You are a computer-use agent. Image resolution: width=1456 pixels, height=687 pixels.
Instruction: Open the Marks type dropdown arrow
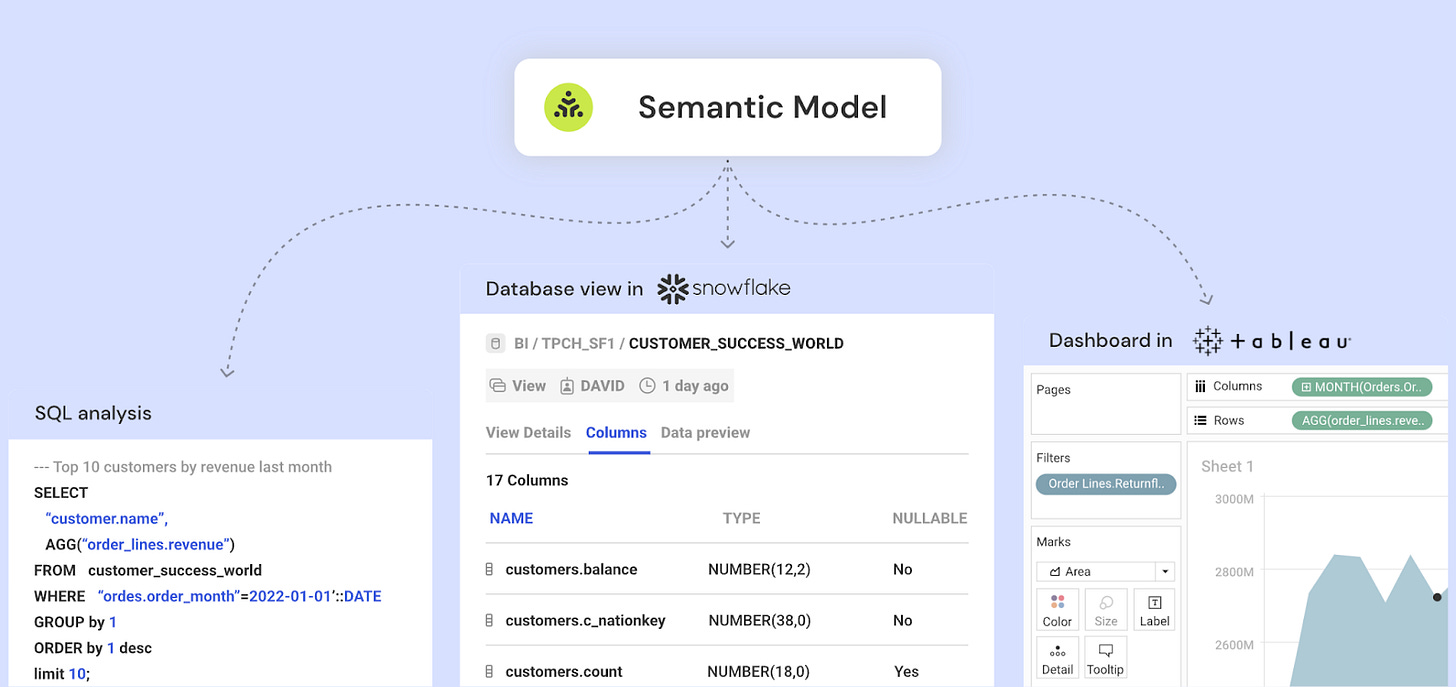[1164, 572]
